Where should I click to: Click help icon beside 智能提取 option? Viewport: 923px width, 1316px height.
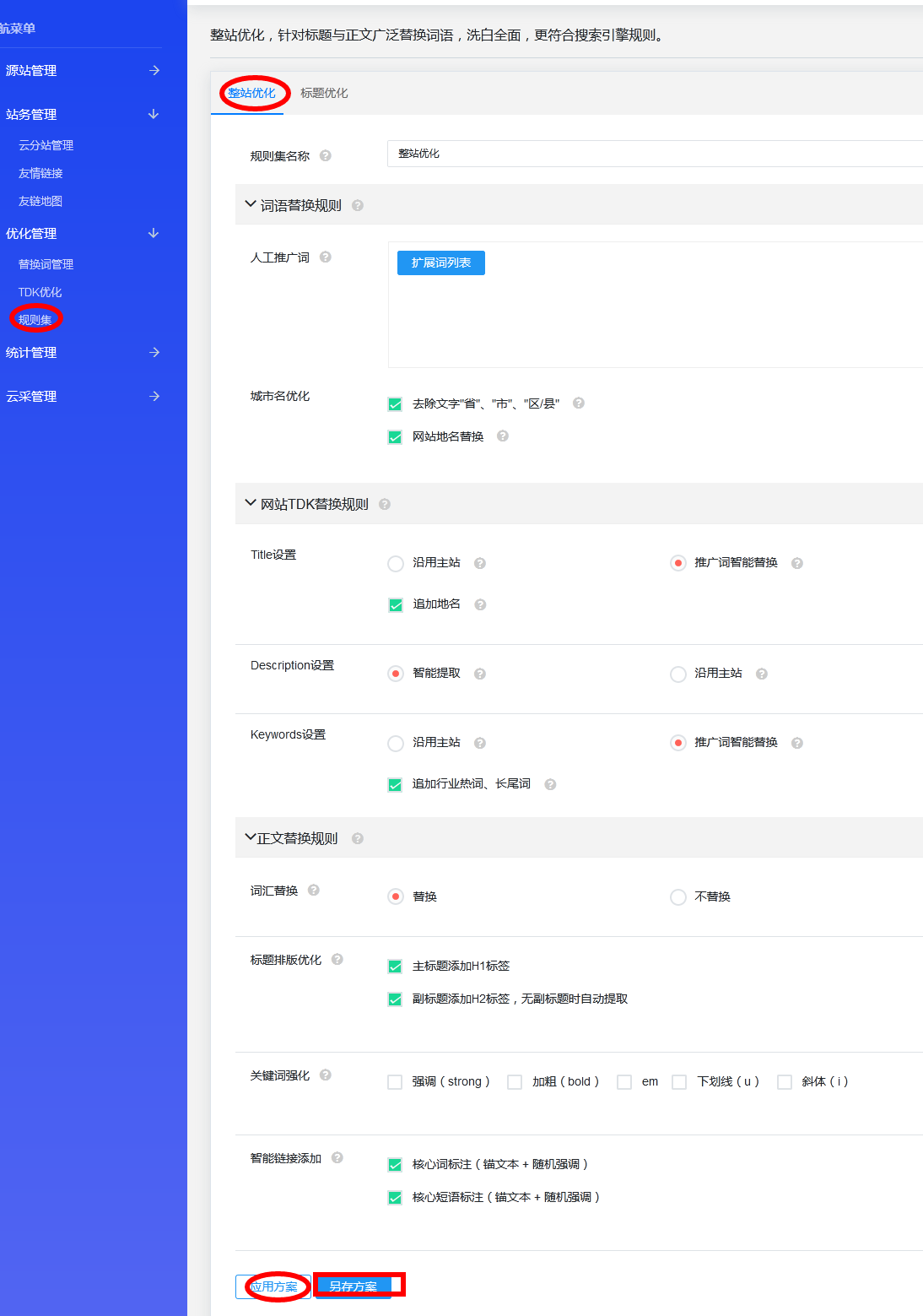(x=480, y=674)
